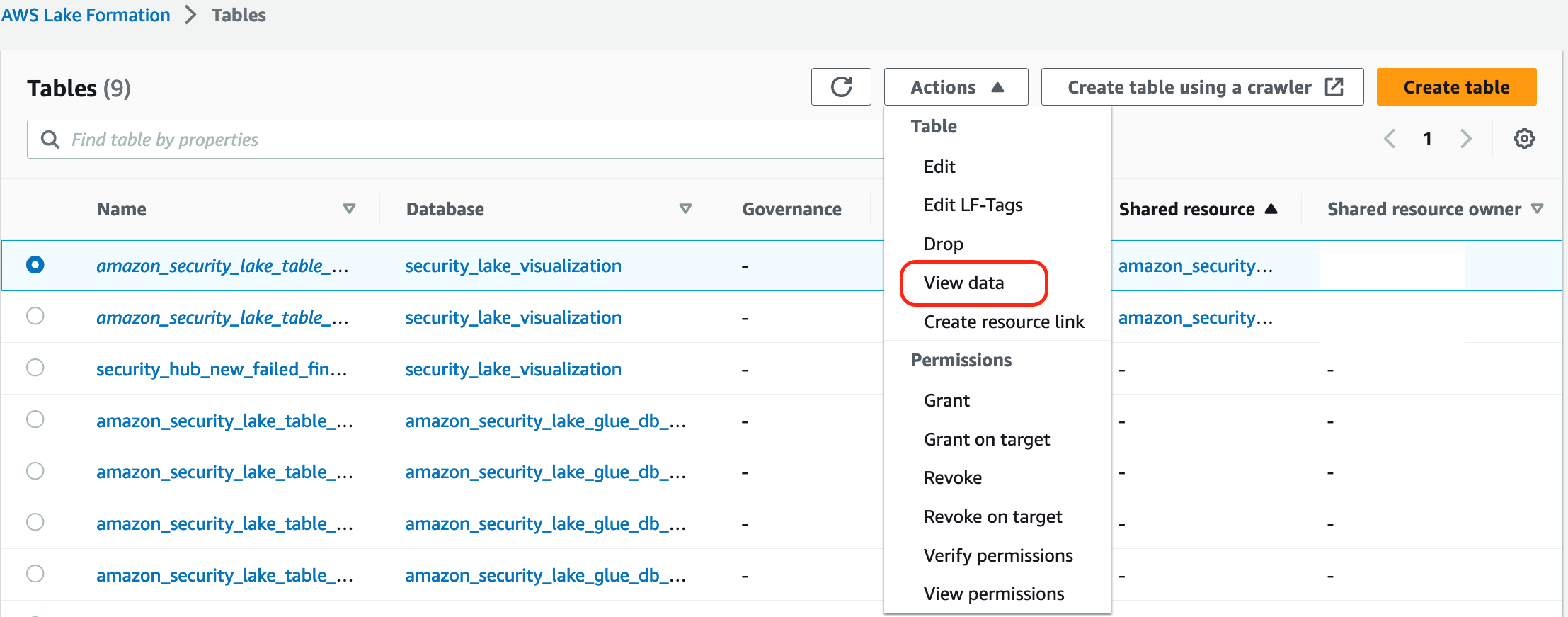Screen dimensions: 1568x617
Task: Open amazon_security_lake_glue_db link in last visible row
Action: point(545,575)
